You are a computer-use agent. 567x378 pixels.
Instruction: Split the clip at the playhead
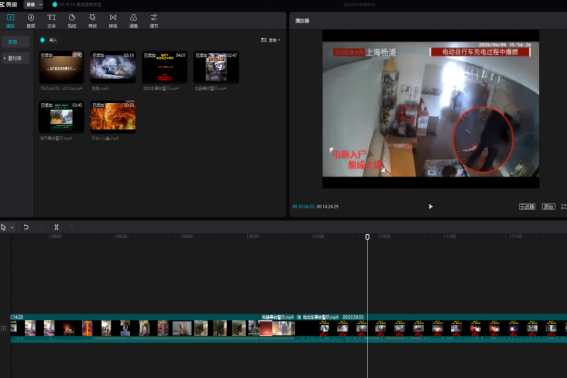[56, 227]
